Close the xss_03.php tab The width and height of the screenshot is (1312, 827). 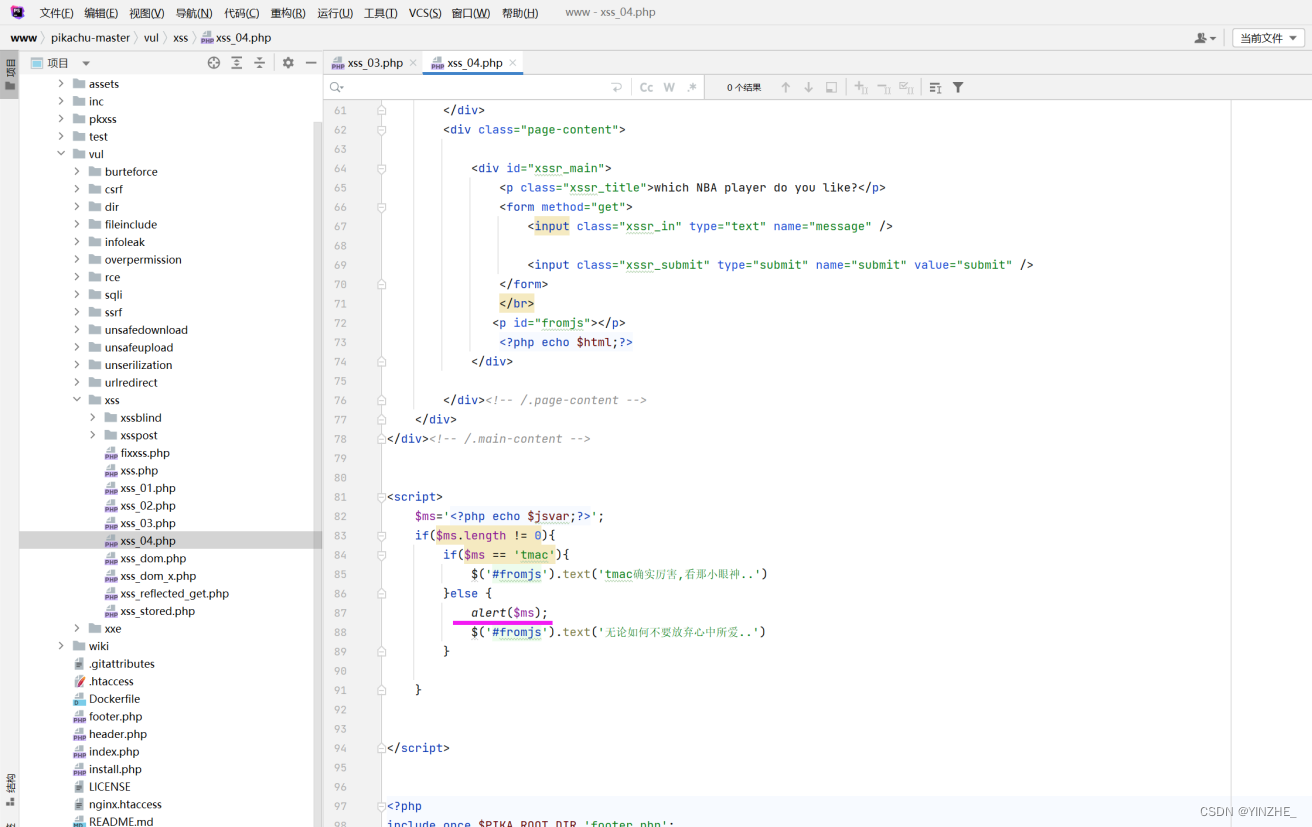(413, 63)
